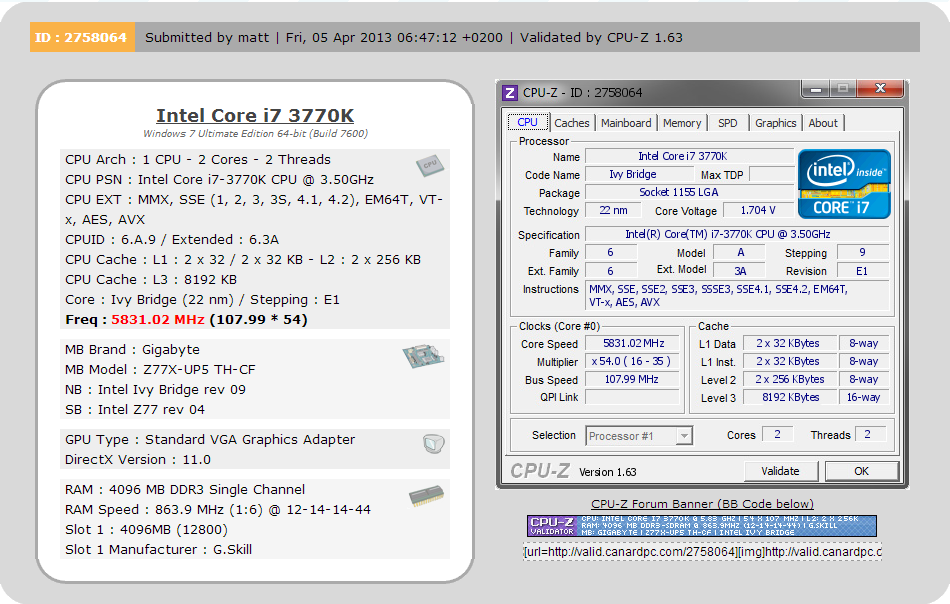Image resolution: width=950 pixels, height=604 pixels.
Task: Switch to the CPU tab
Action: [x=527, y=122]
